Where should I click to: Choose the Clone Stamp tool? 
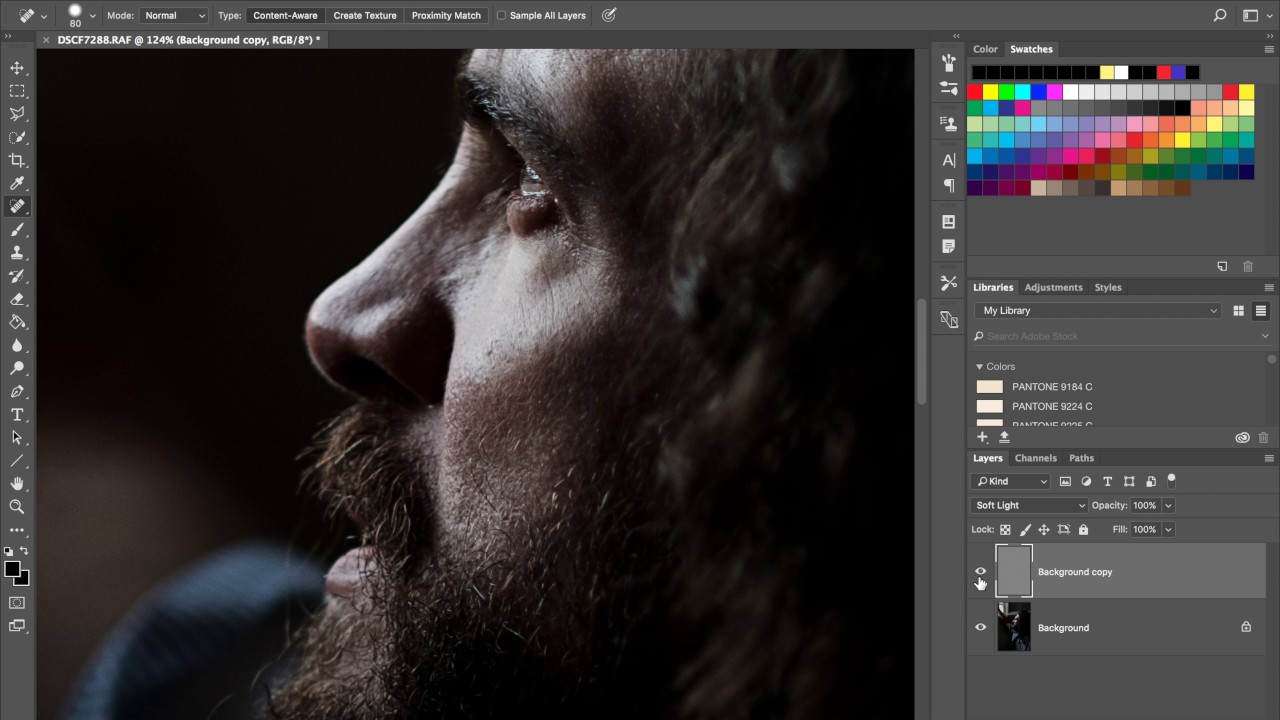coord(17,252)
